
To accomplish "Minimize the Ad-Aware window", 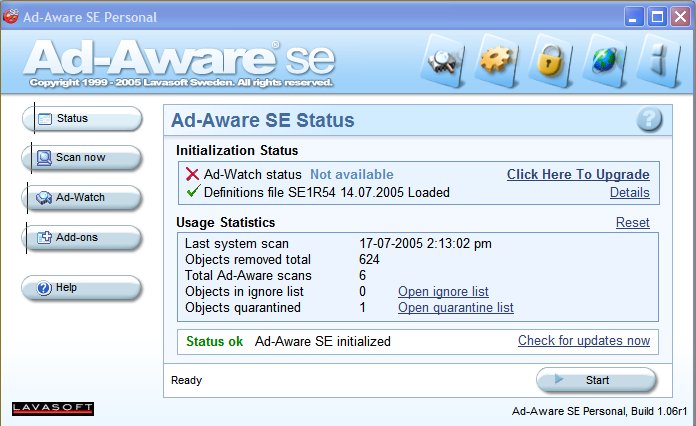I will pos(633,17).
